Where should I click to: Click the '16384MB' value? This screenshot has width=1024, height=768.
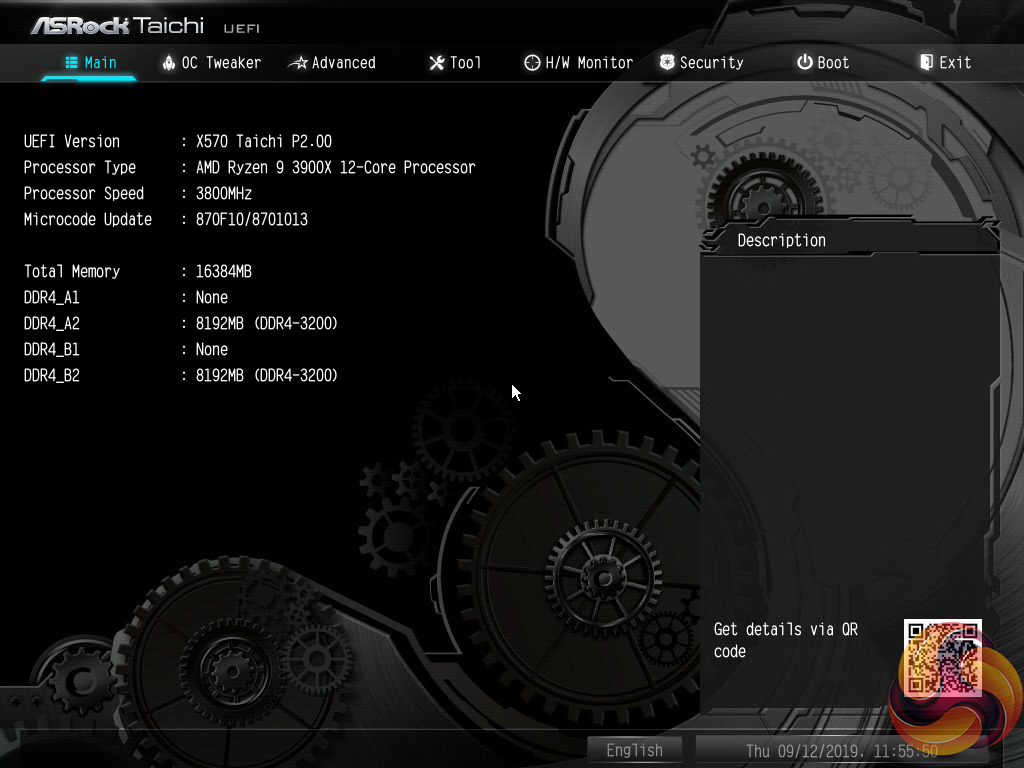[x=224, y=272]
